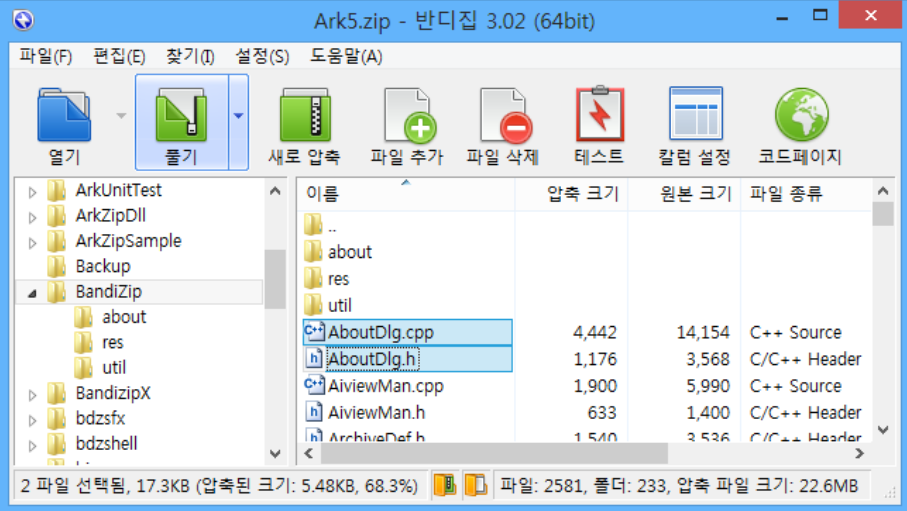Click the 14,154 original size value
The height and width of the screenshot is (511, 907).
(703, 332)
